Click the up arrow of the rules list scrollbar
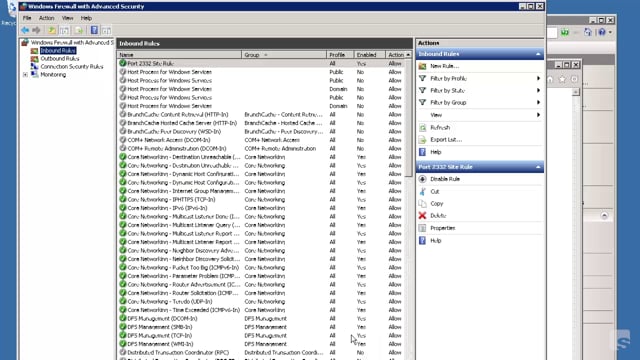This screenshot has width=640, height=360. [x=408, y=55]
